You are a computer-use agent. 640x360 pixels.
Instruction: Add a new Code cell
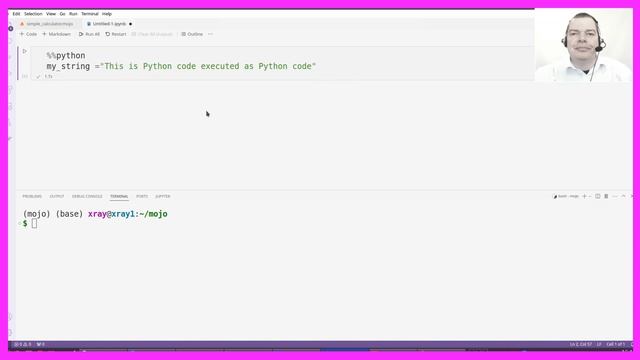tap(28, 34)
